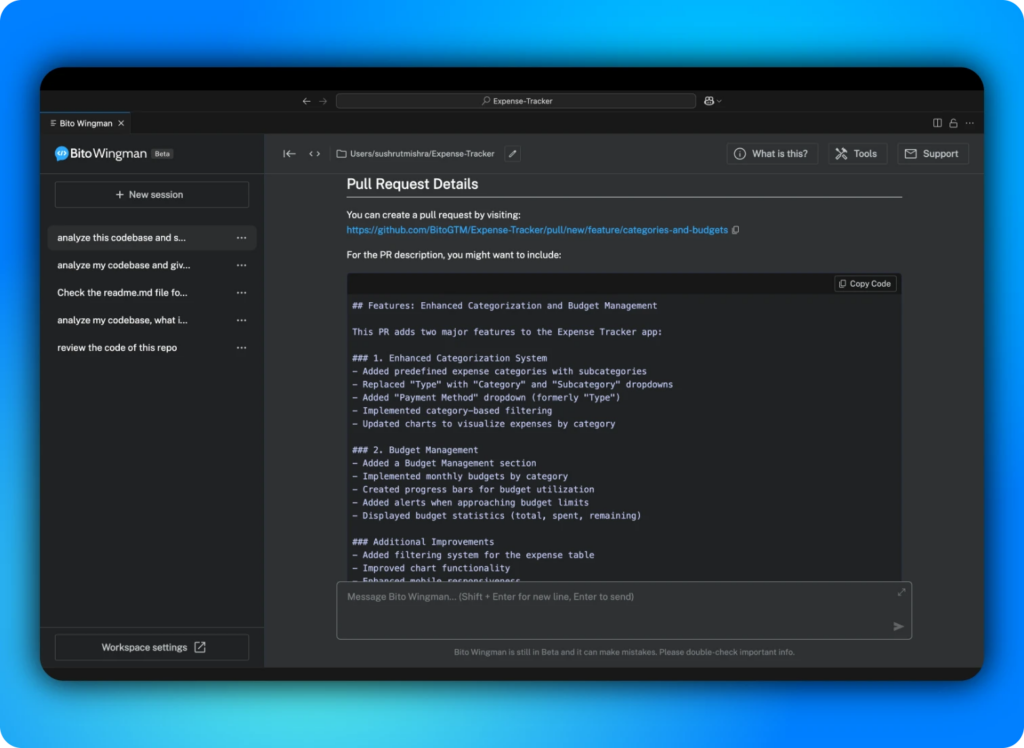Click the Copy Code button
Screen dimensions: 1024x748
(x=865, y=284)
